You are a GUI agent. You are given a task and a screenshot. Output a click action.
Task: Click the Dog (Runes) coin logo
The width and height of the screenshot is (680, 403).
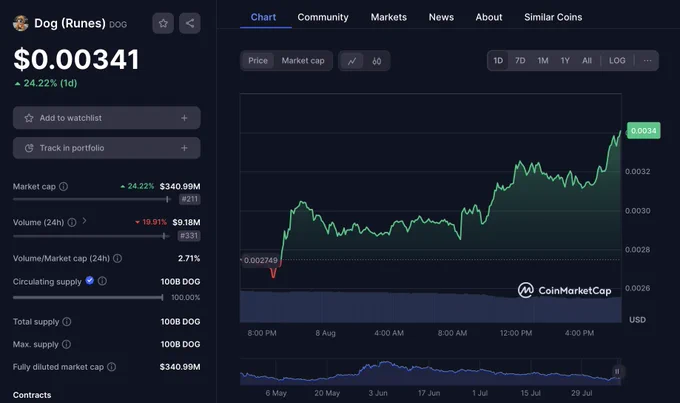(x=20, y=23)
